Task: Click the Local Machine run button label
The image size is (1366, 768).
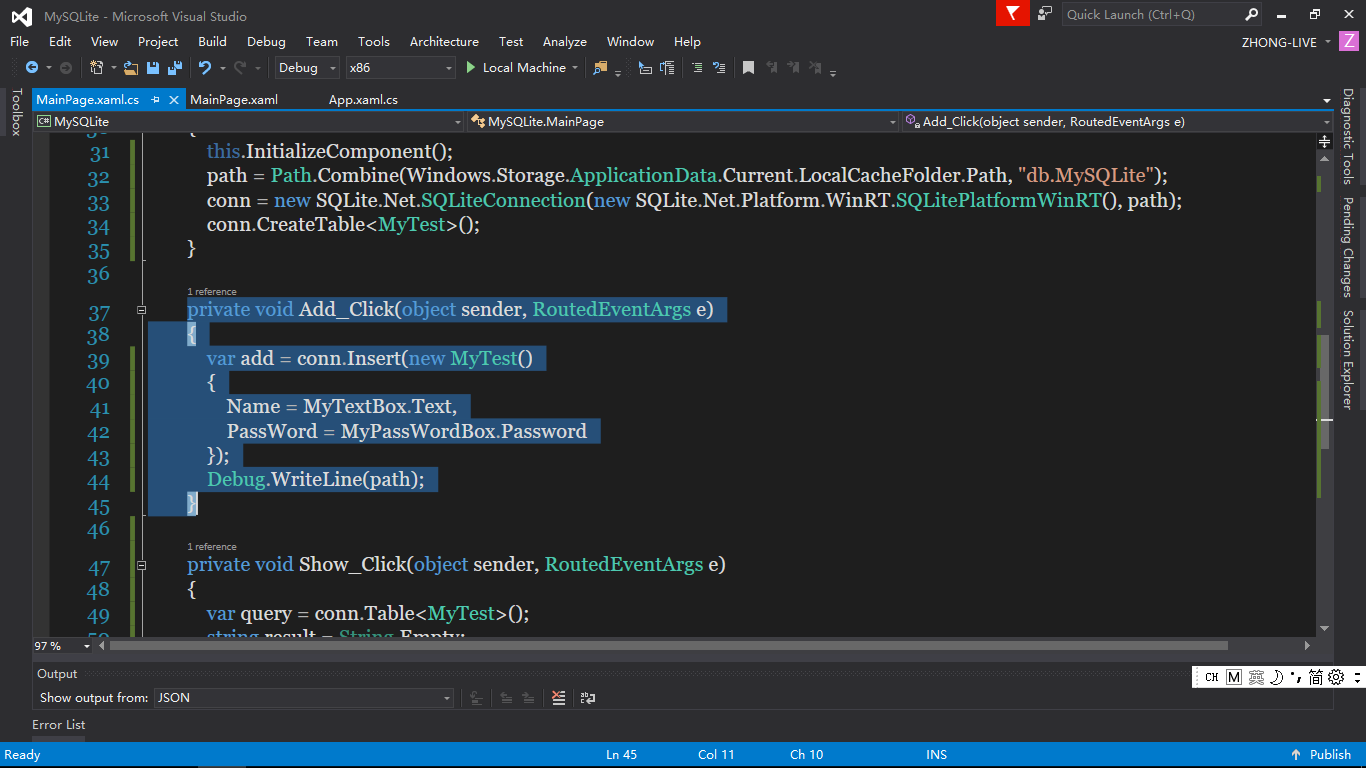Action: tap(524, 68)
